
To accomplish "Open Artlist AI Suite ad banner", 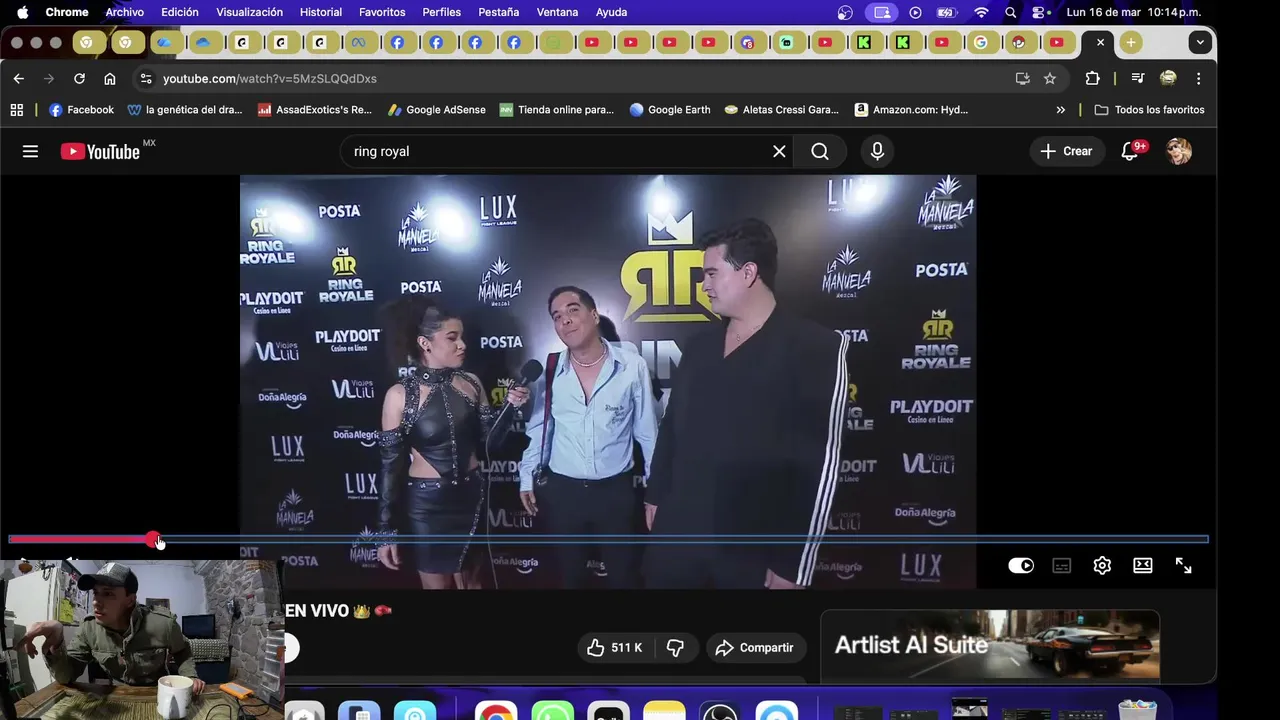I will pyautogui.click(x=990, y=645).
